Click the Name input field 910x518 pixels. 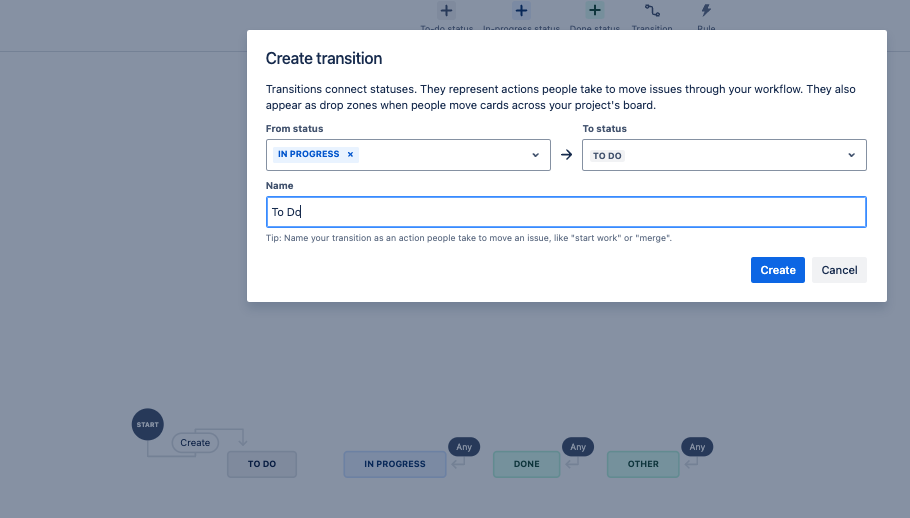click(x=566, y=212)
